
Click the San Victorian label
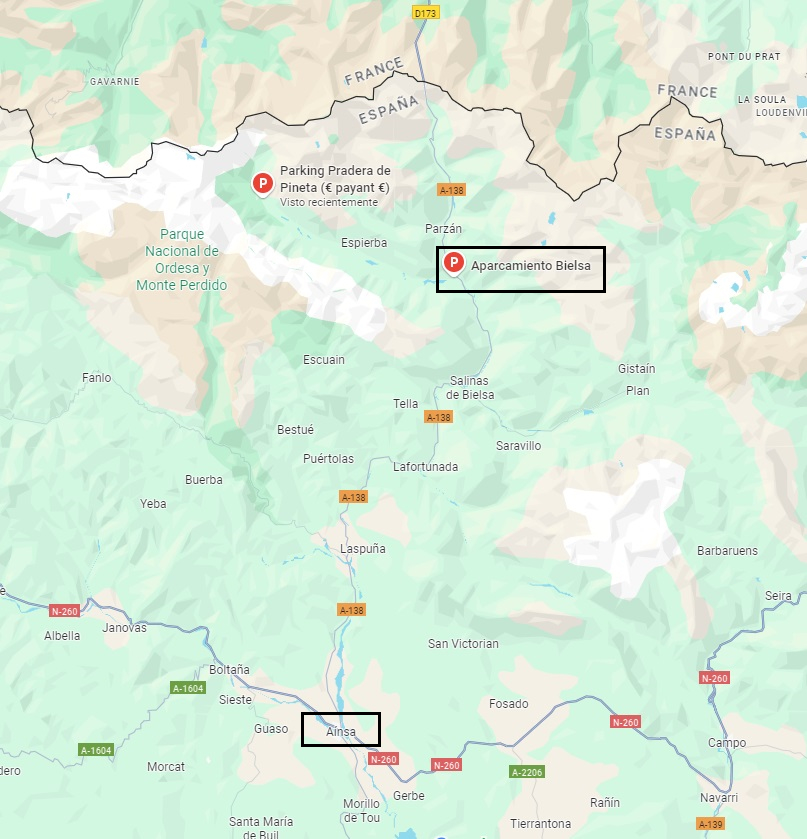pos(463,644)
